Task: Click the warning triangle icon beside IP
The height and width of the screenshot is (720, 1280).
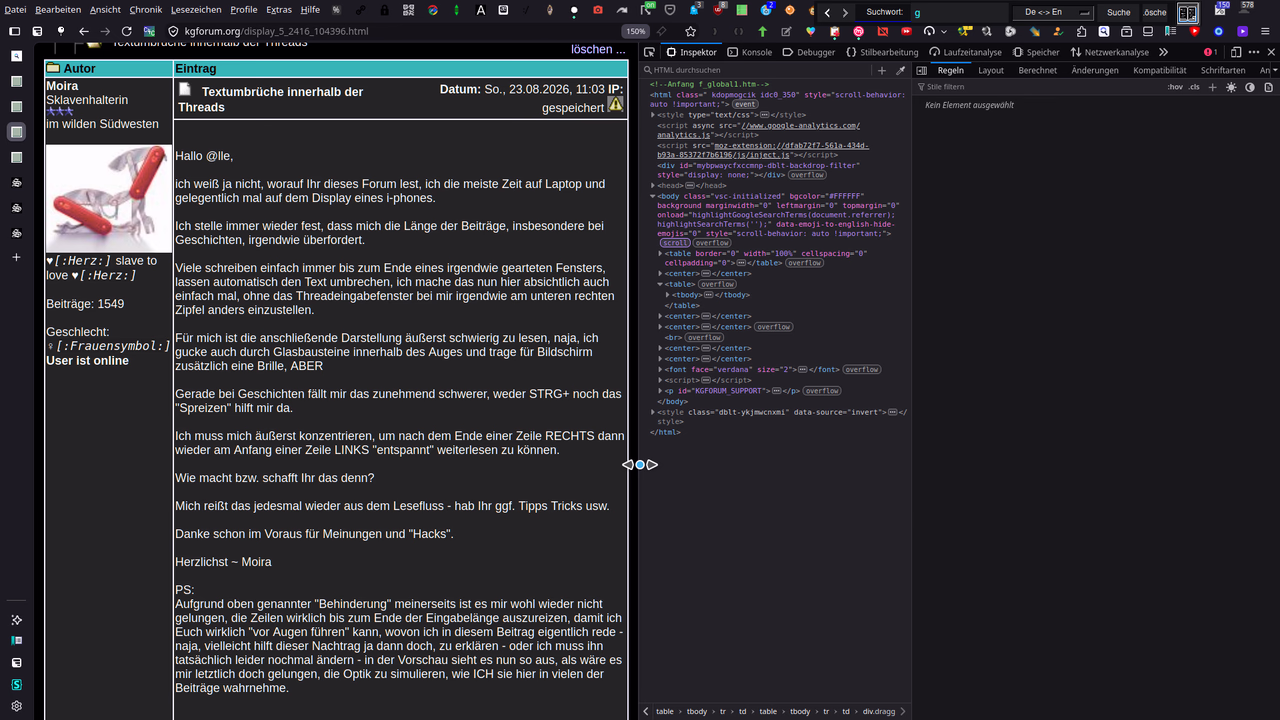Action: (x=615, y=104)
